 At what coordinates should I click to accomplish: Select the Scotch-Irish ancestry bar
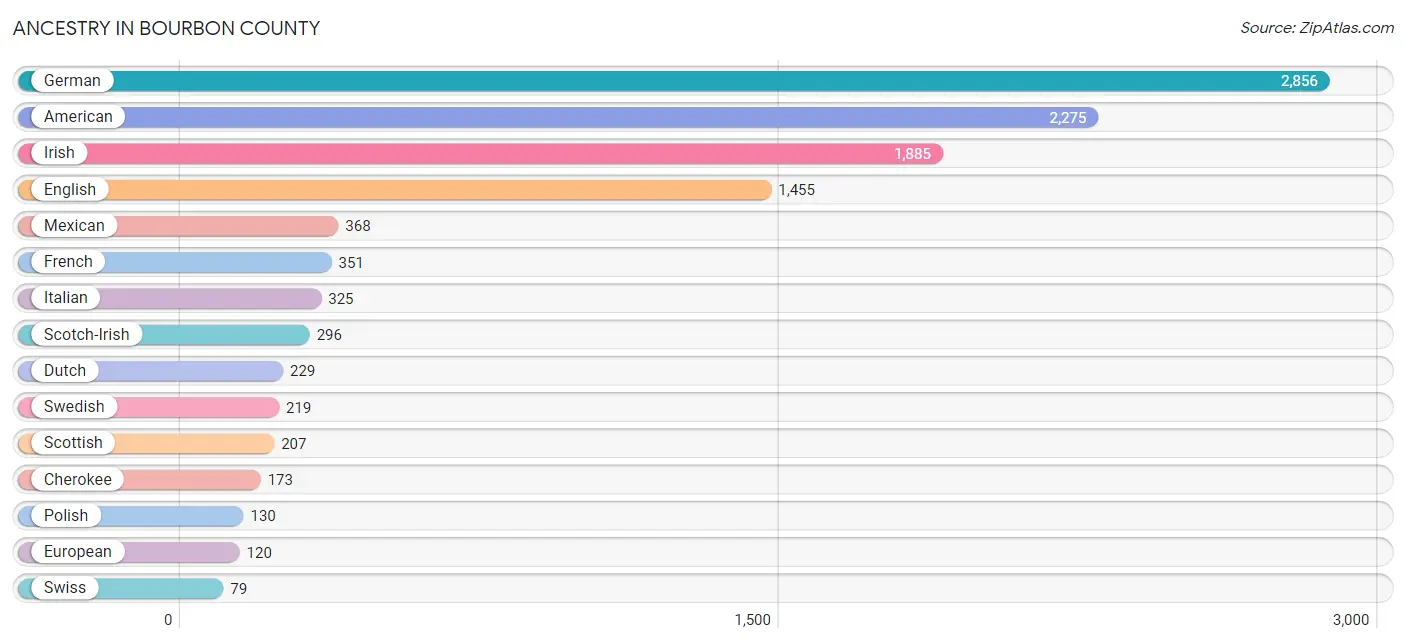[x=164, y=334]
